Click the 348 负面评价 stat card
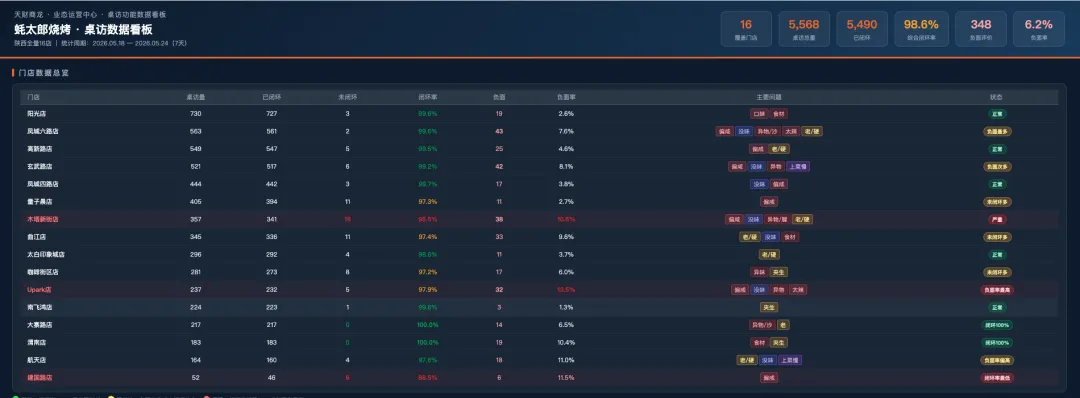 (981, 29)
